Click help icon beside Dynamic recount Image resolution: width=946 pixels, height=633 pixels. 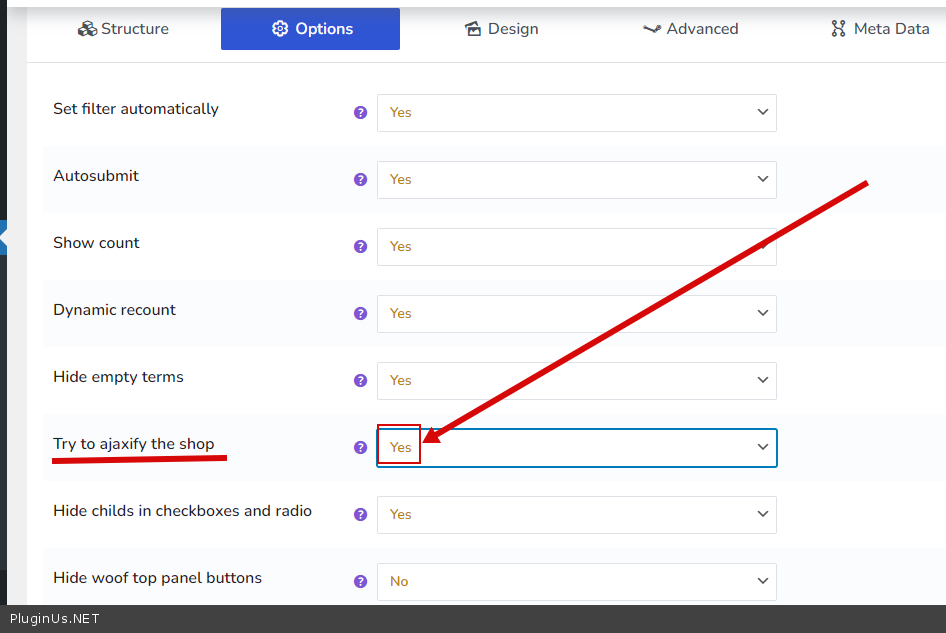click(x=361, y=314)
